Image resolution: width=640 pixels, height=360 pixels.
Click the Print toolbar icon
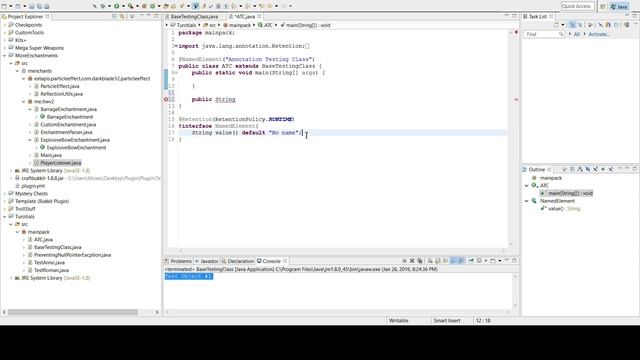[x=47, y=6]
